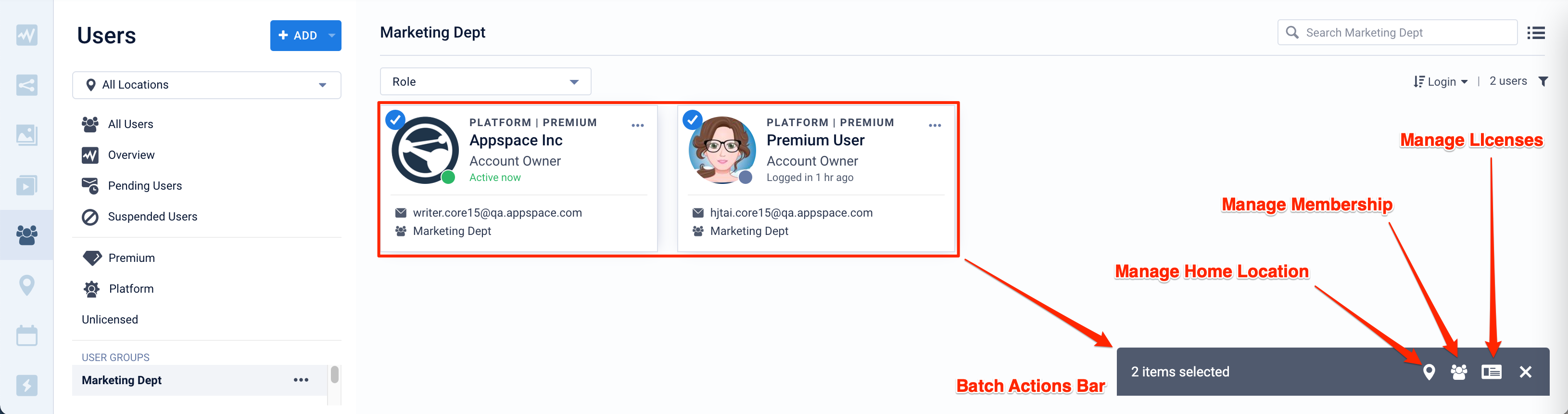Open Manage Licenses icon in batch bar
Image resolution: width=1568 pixels, height=414 pixels.
click(1492, 372)
